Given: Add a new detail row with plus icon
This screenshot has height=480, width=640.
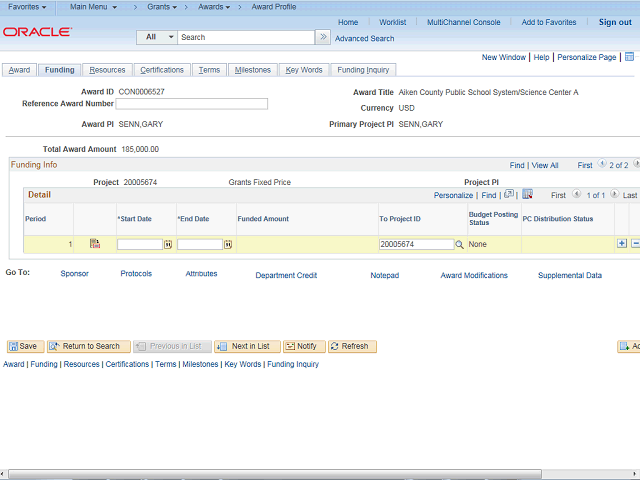Looking at the screenshot, I should (x=622, y=243).
